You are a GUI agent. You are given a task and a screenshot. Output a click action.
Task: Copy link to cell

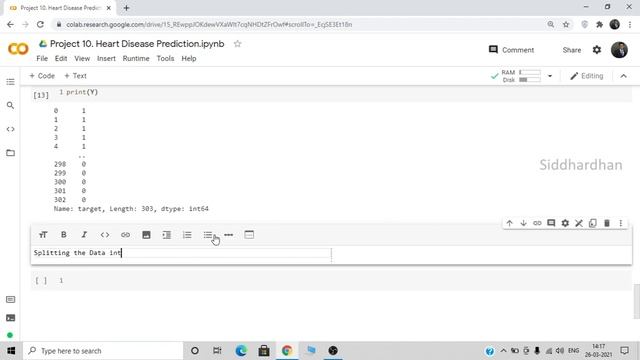pos(537,223)
